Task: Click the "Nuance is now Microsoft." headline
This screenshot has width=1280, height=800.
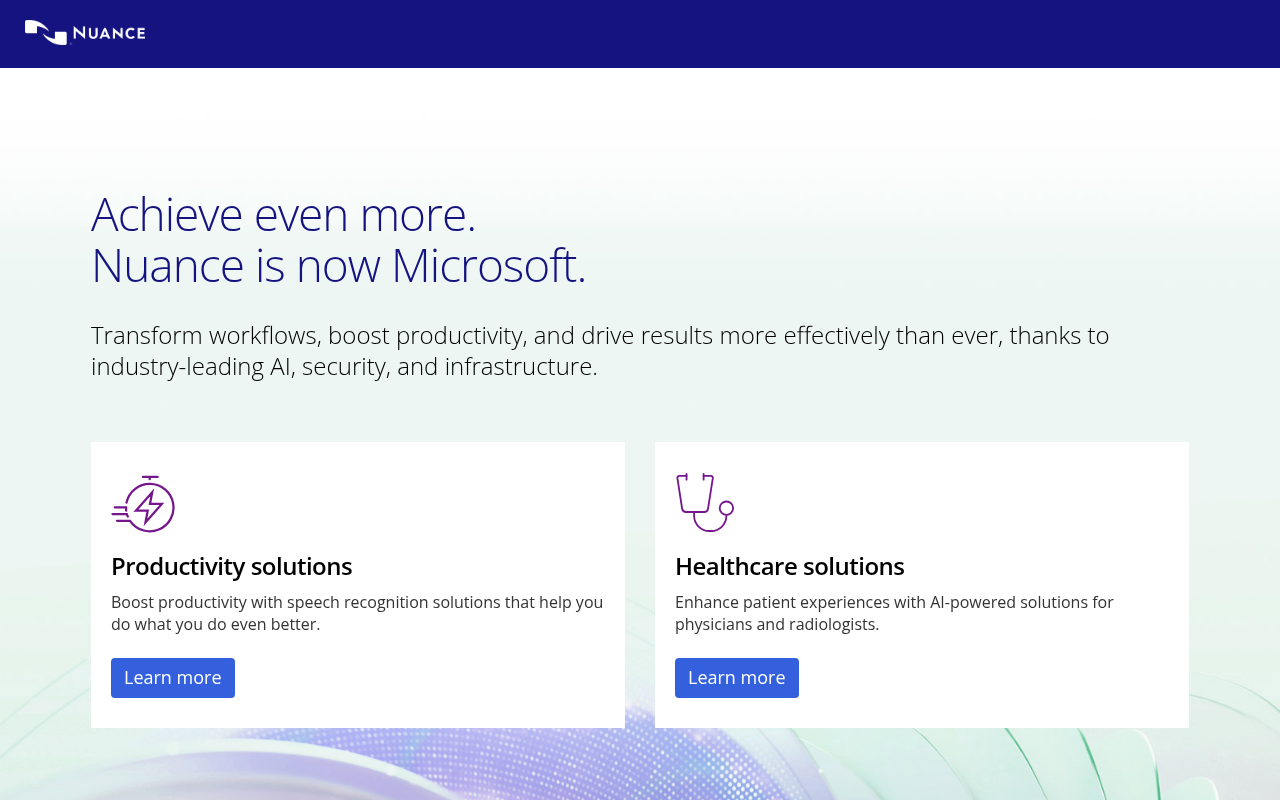Action: (x=339, y=265)
